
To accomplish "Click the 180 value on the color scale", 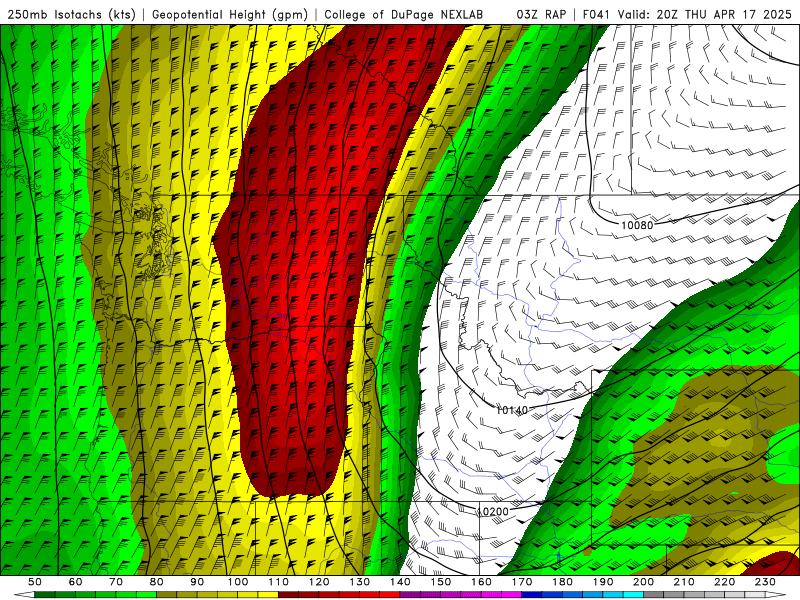I will click(563, 582).
